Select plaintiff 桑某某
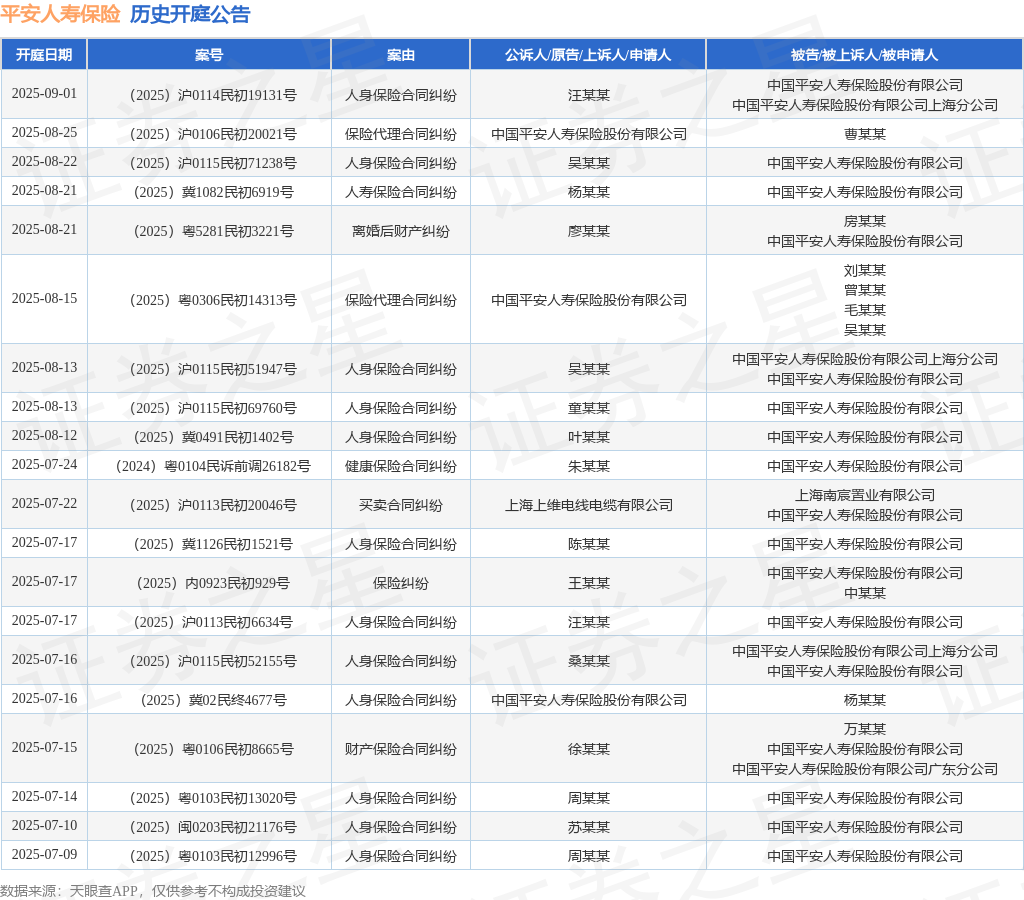The height and width of the screenshot is (900, 1024). pos(588,662)
